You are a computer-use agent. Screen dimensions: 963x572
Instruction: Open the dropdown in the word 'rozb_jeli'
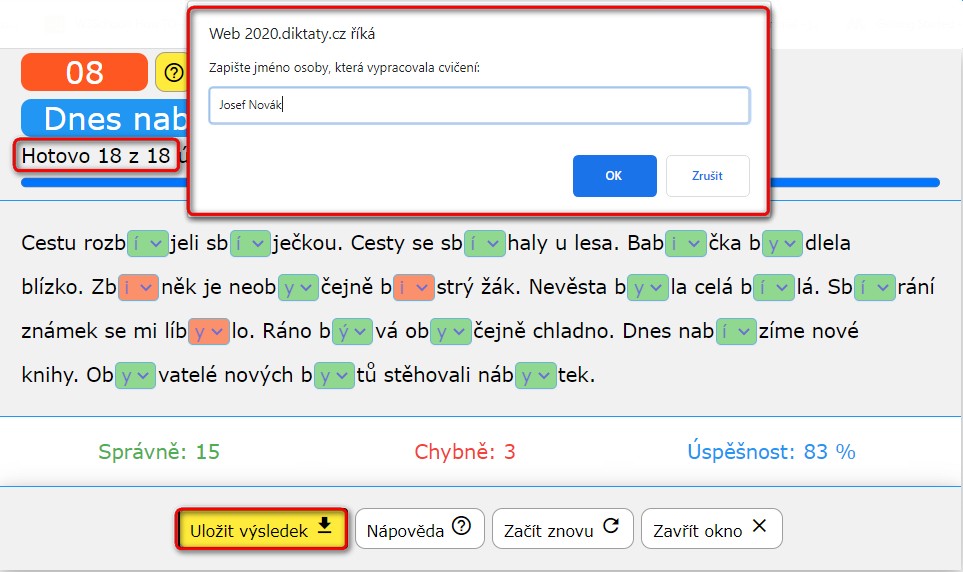[x=147, y=243]
